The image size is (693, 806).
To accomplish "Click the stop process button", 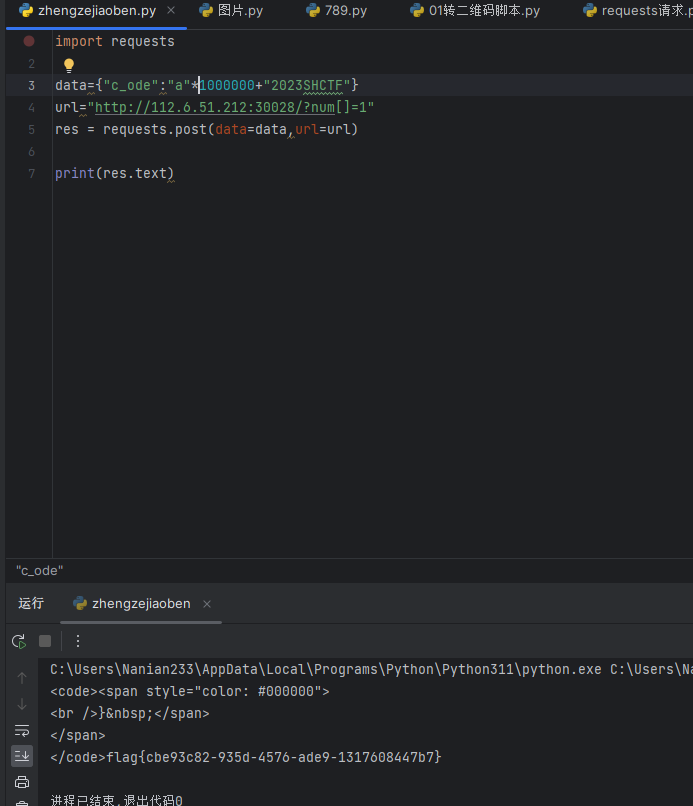I will [x=45, y=641].
